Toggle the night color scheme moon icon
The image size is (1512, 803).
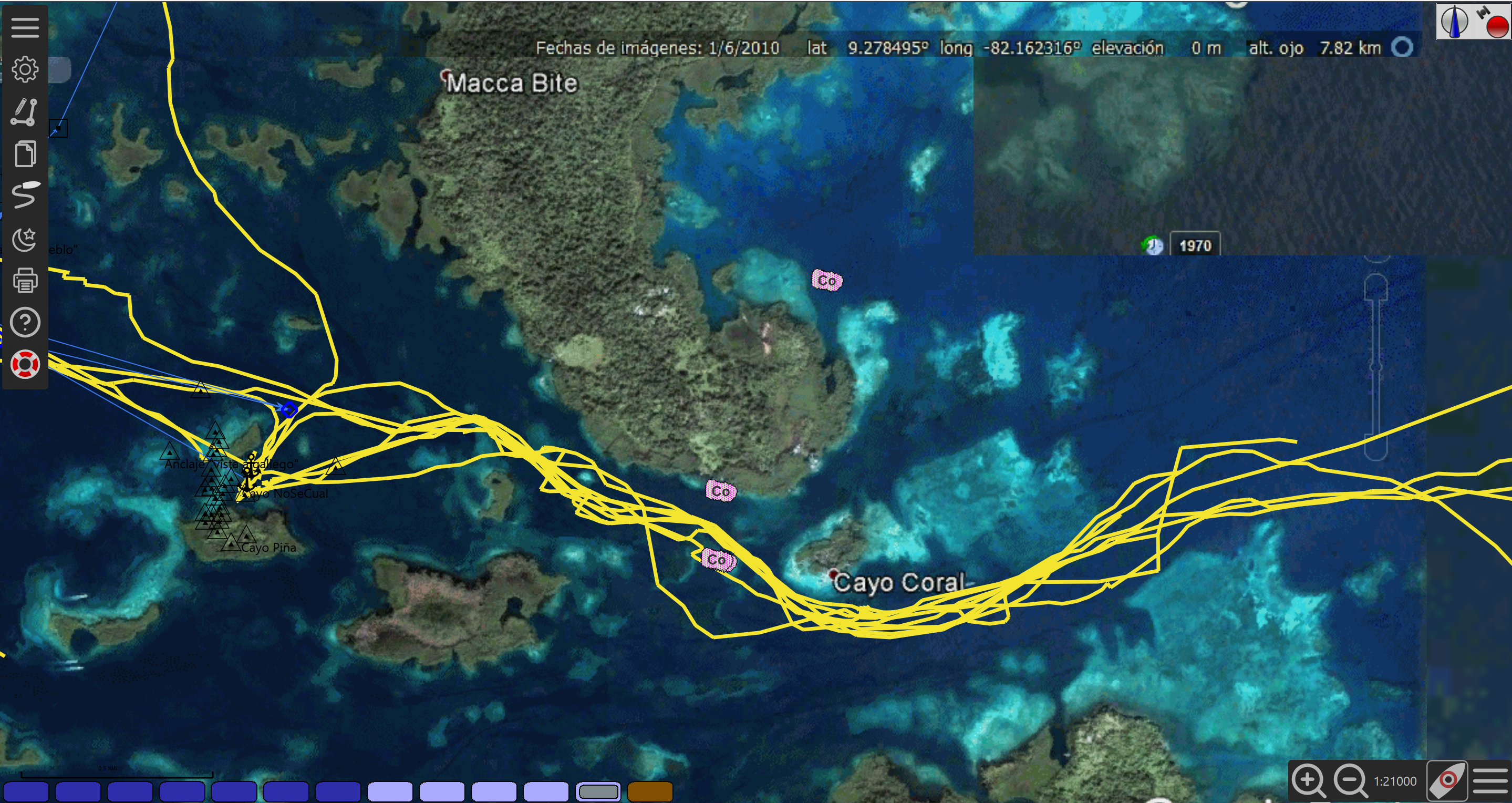click(x=25, y=238)
